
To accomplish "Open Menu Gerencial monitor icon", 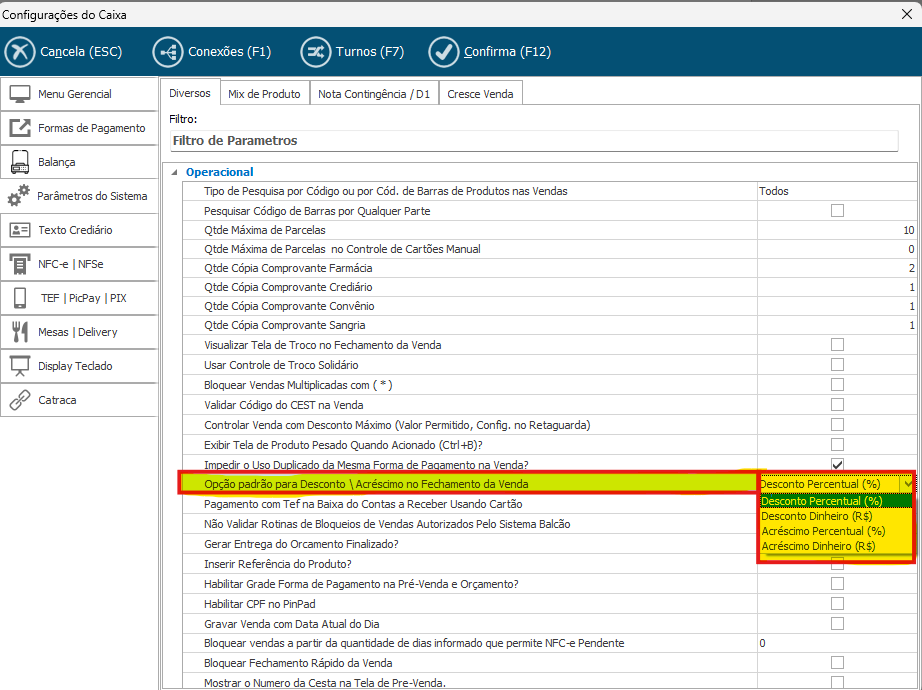I will point(20,94).
